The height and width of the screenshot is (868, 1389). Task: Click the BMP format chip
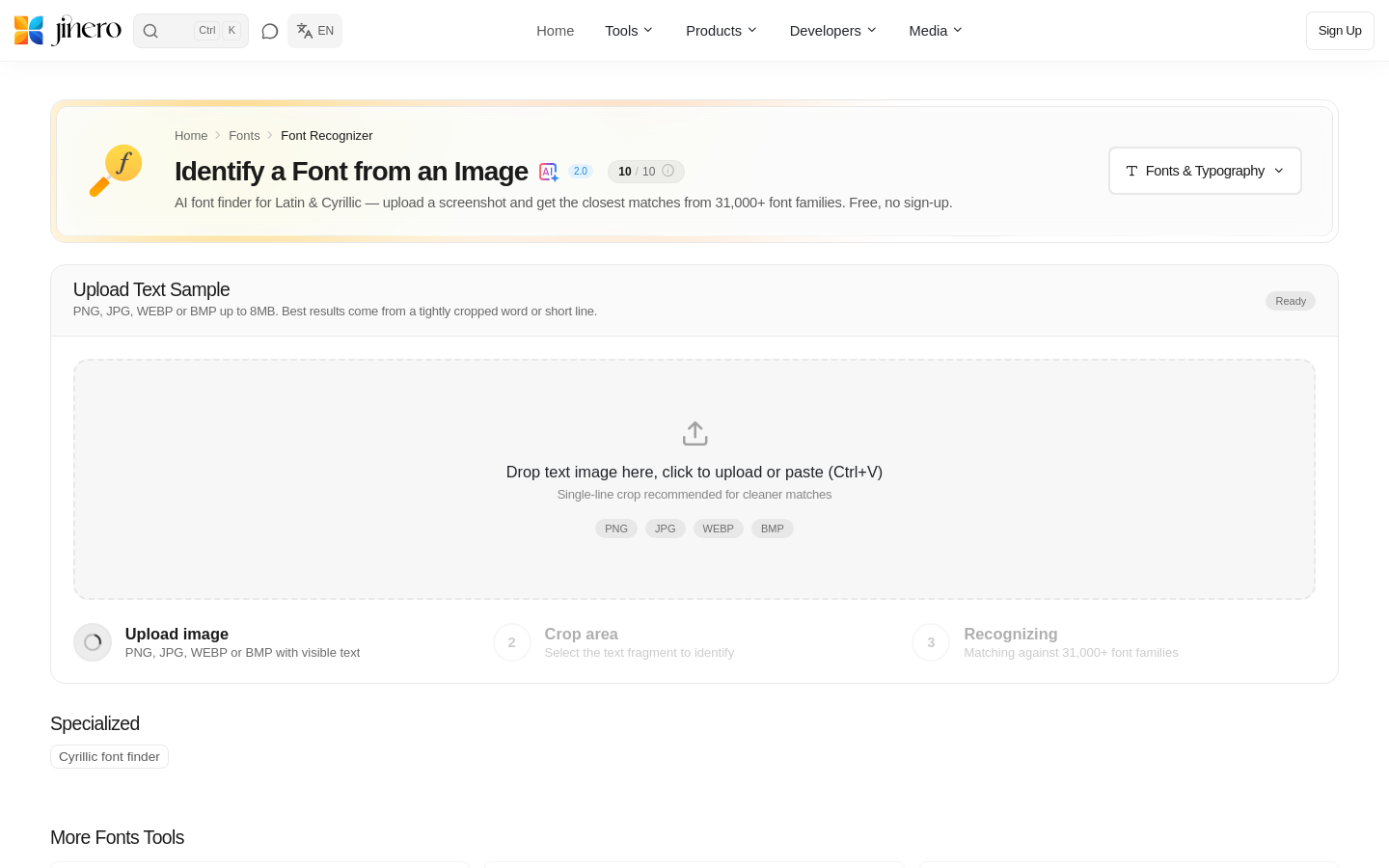tap(773, 529)
